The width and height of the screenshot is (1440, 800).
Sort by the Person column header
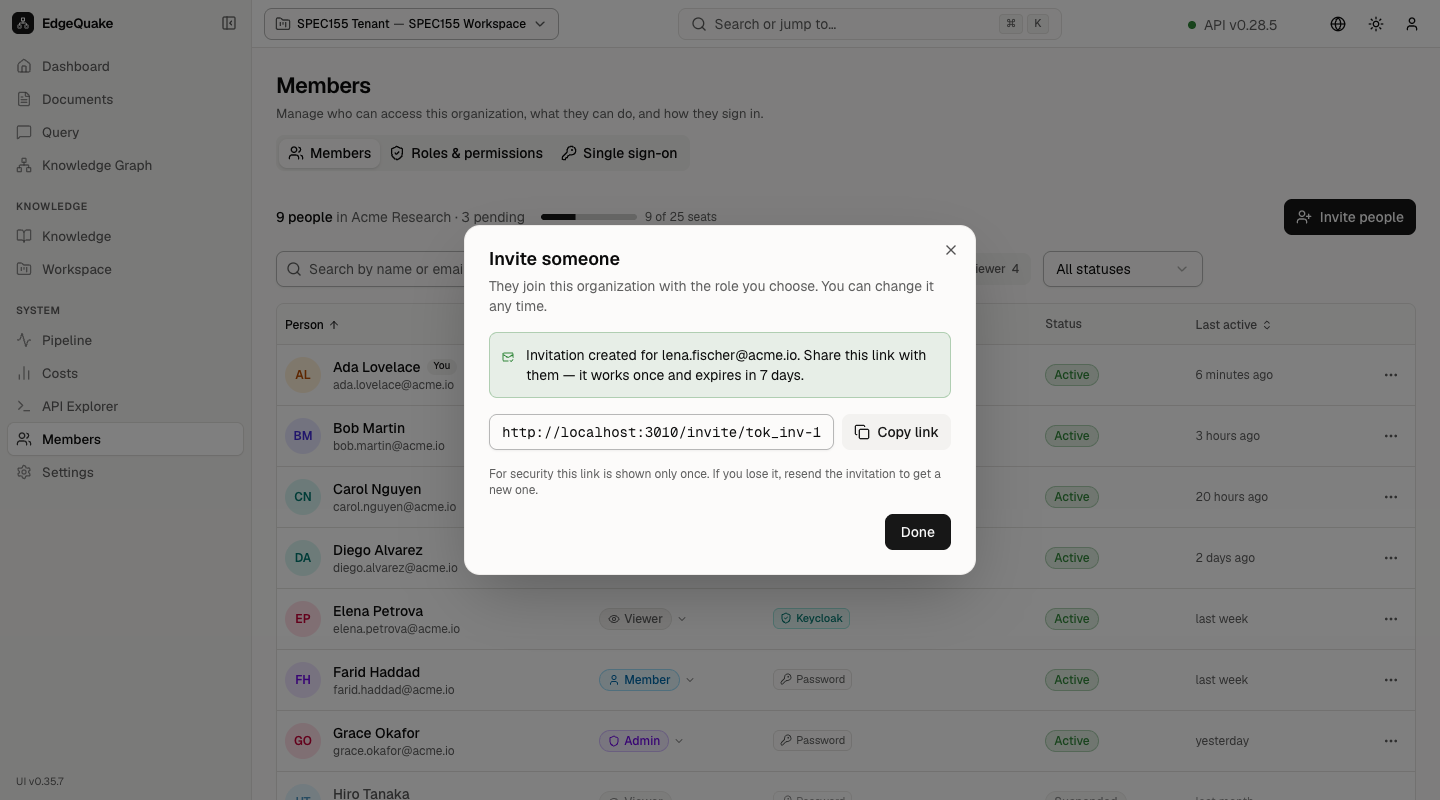pos(312,325)
